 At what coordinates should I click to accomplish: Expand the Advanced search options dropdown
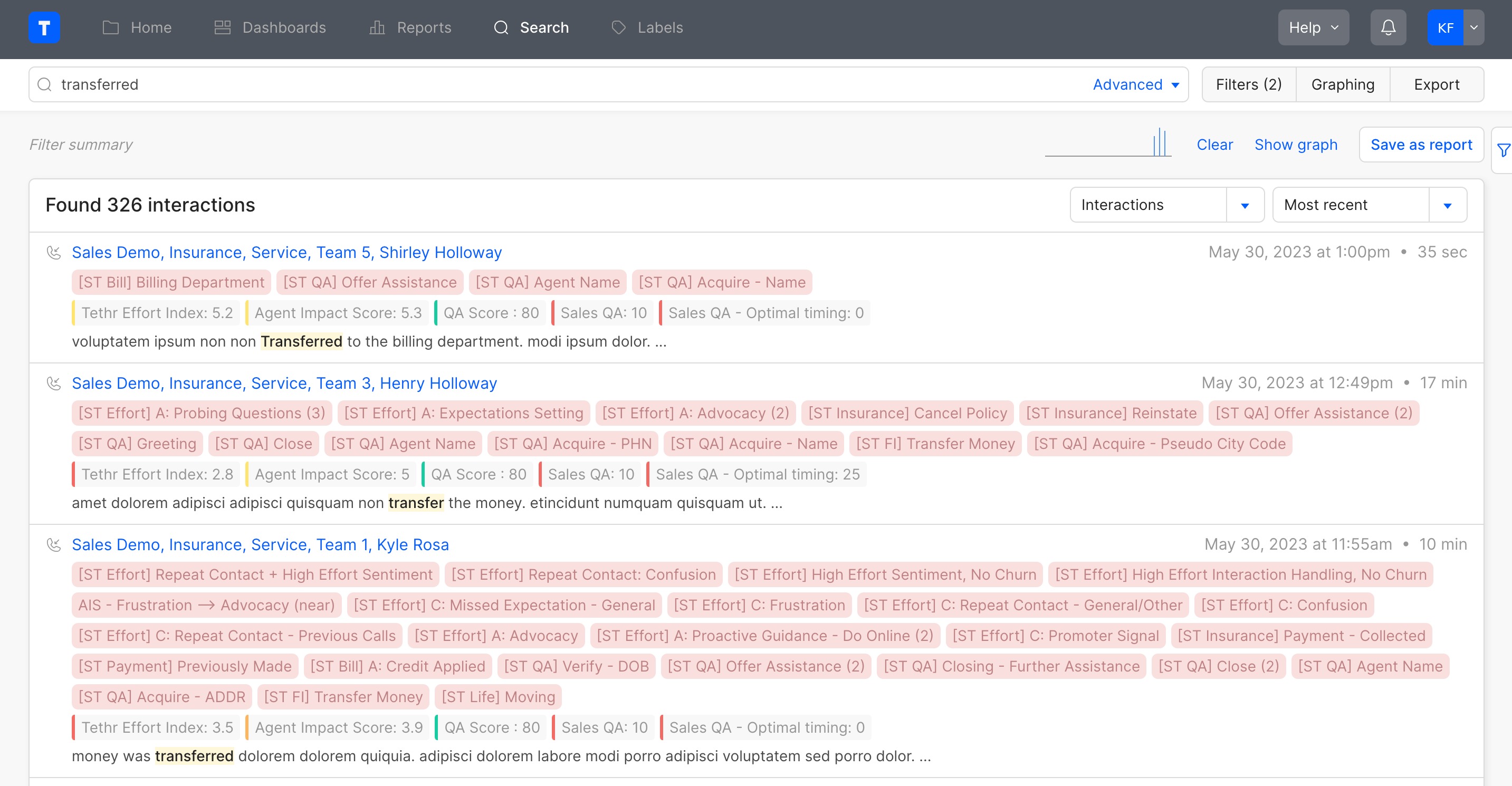(1136, 84)
